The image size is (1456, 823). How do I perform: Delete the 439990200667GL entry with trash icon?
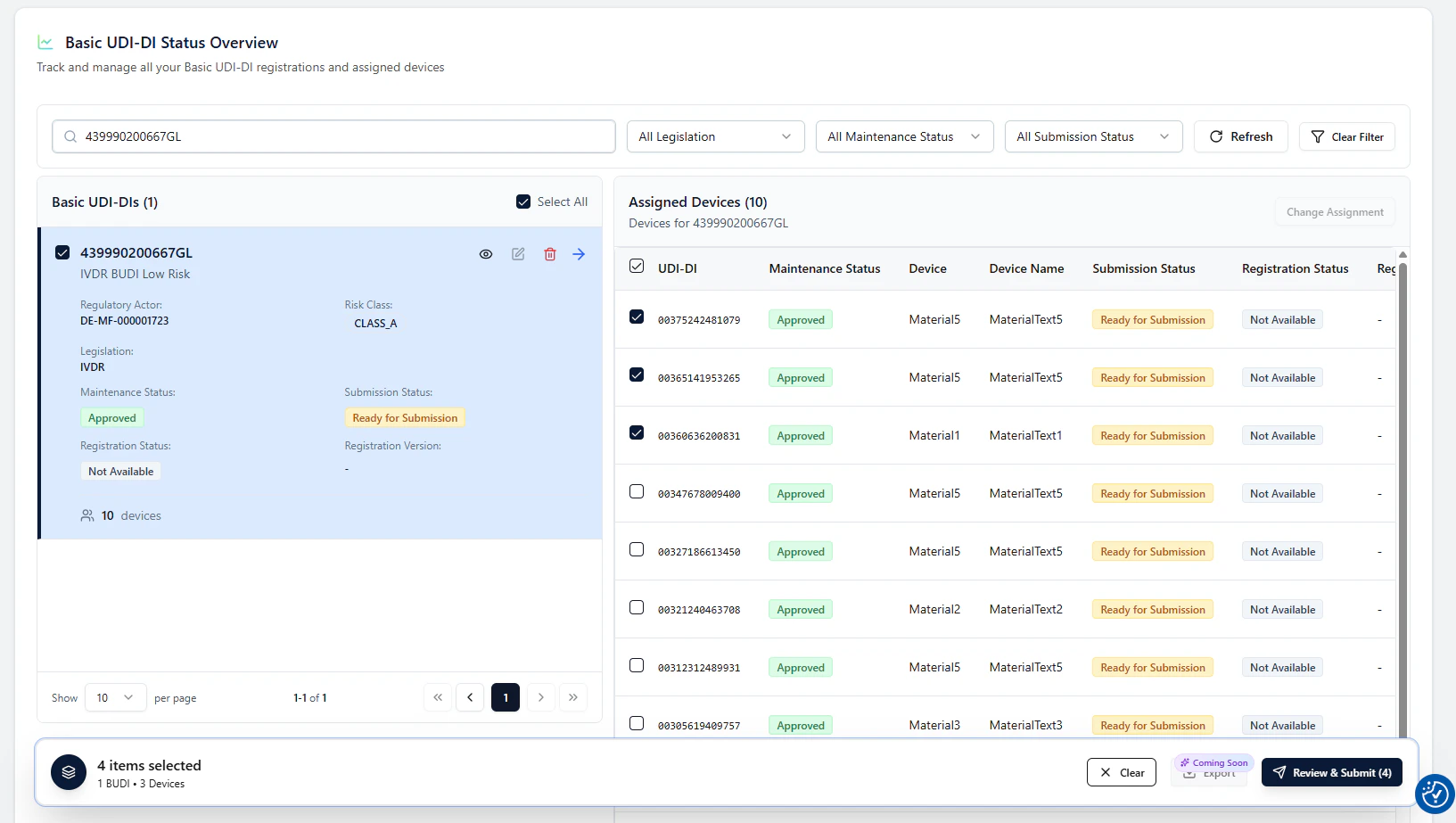point(550,254)
